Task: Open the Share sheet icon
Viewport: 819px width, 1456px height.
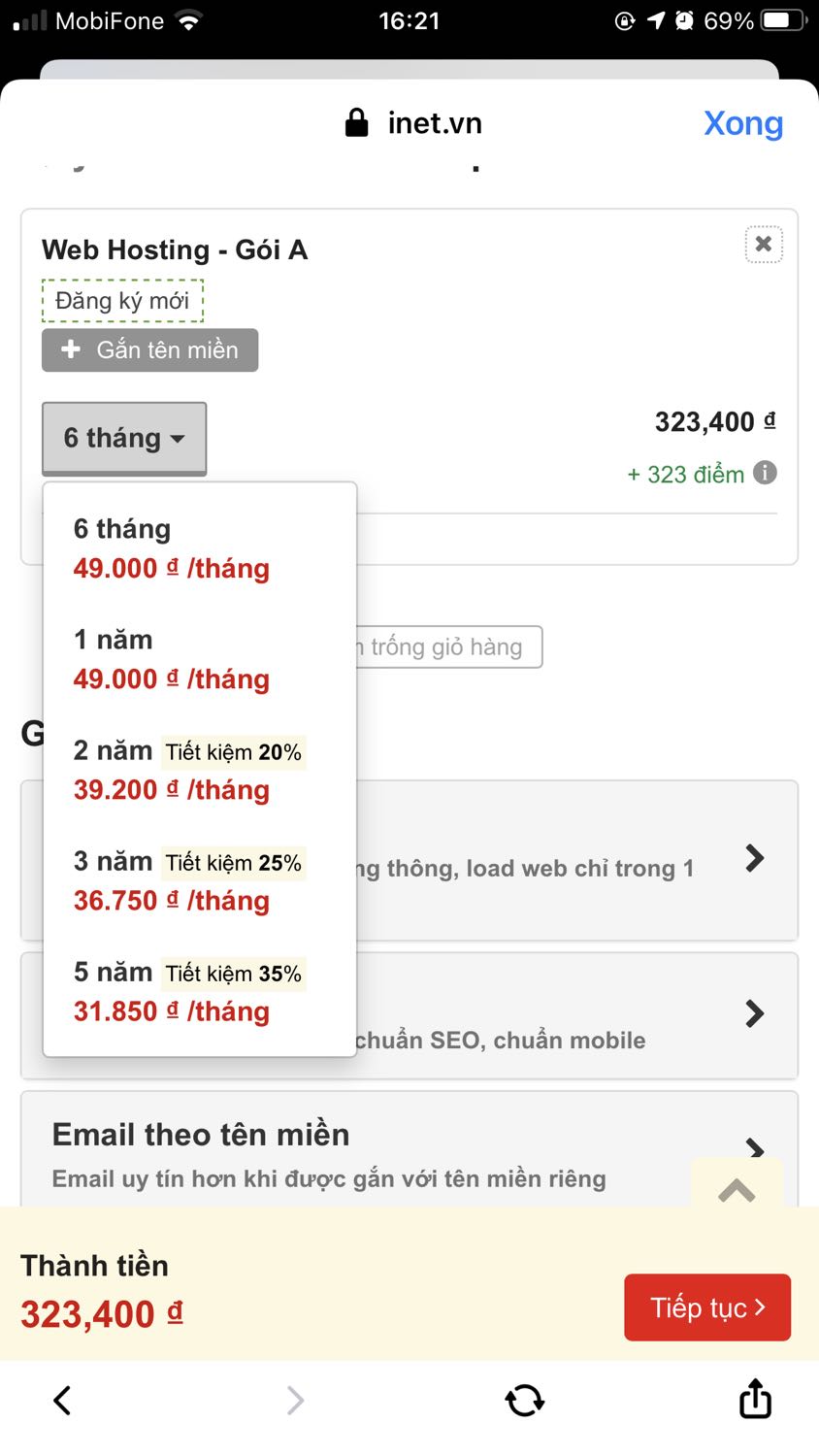Action: pos(755,1400)
